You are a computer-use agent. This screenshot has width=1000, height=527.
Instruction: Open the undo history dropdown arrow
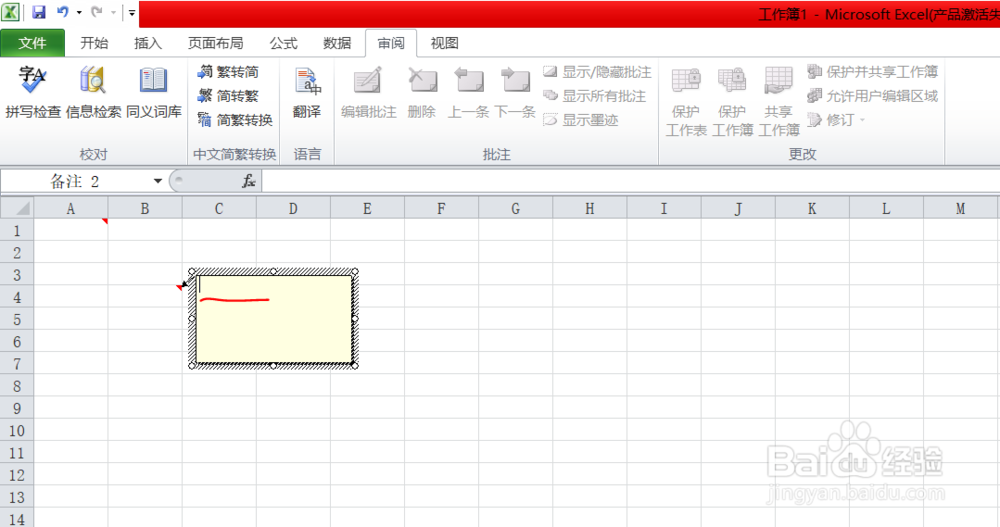click(x=79, y=12)
